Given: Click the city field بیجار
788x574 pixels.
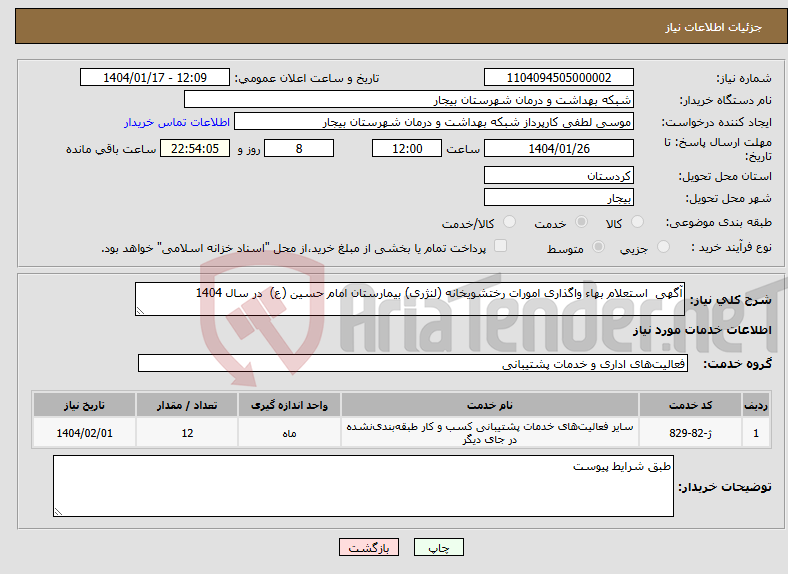Looking at the screenshot, I should click(x=558, y=198).
